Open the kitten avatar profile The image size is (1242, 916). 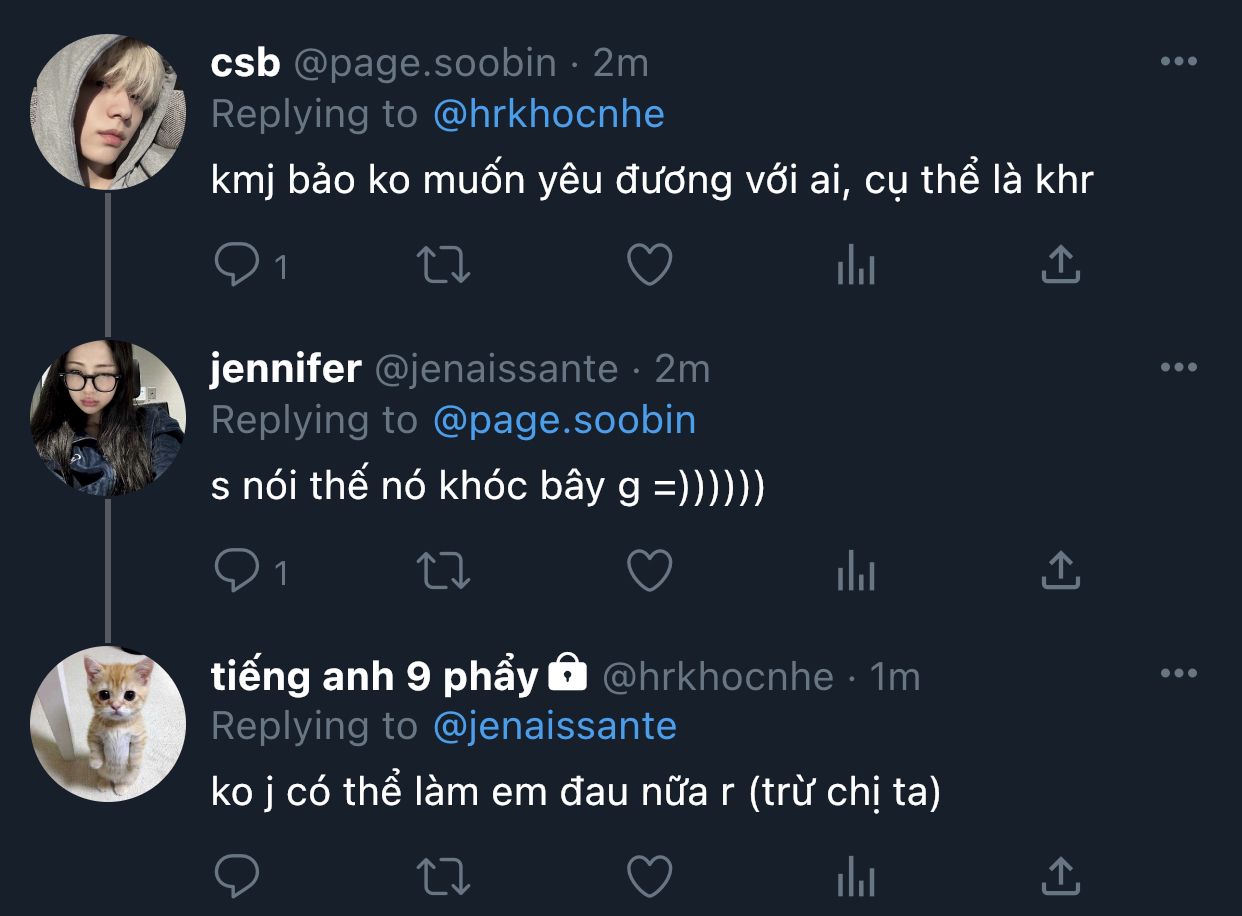108,724
